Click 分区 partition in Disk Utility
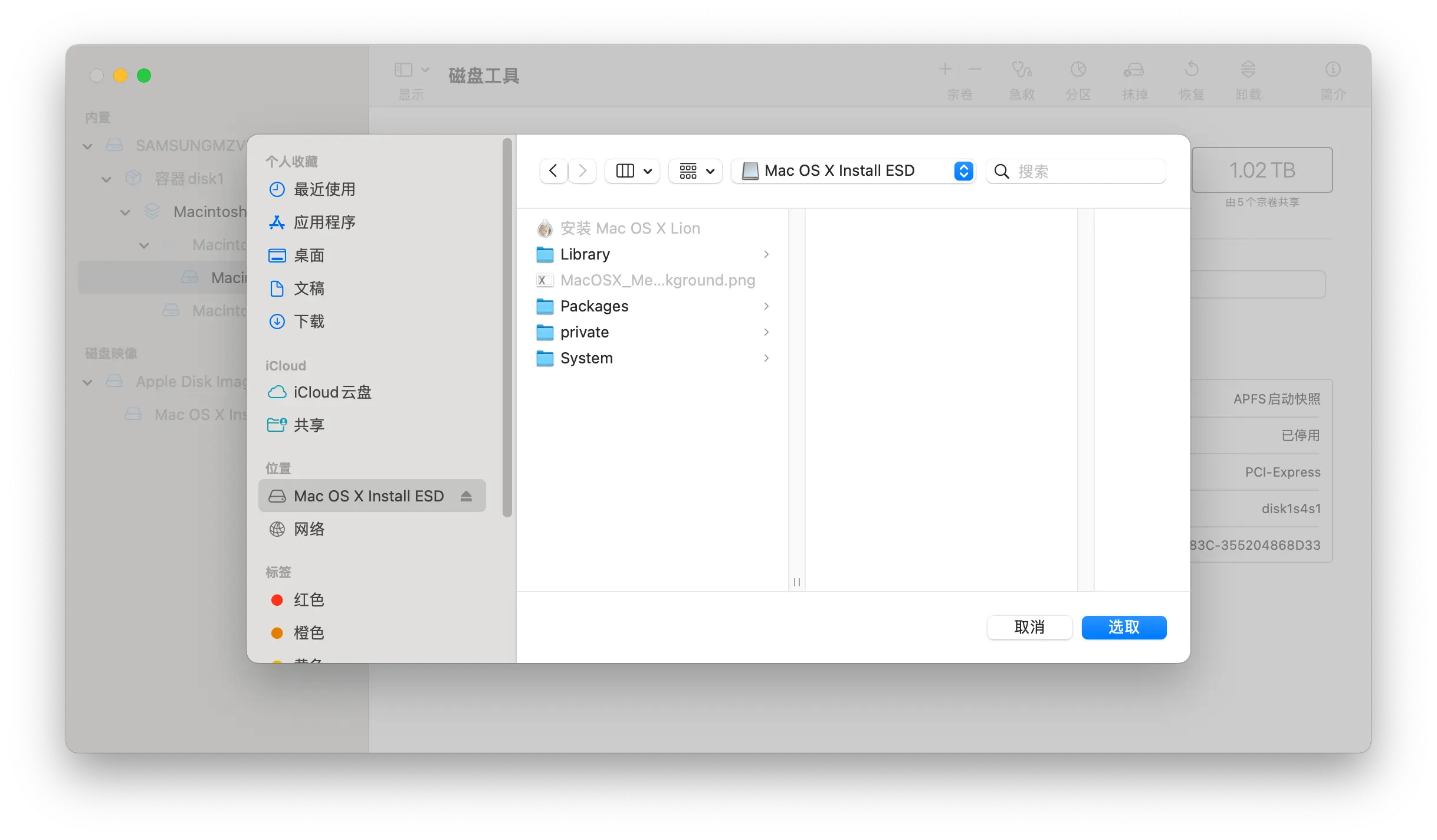 point(1078,80)
